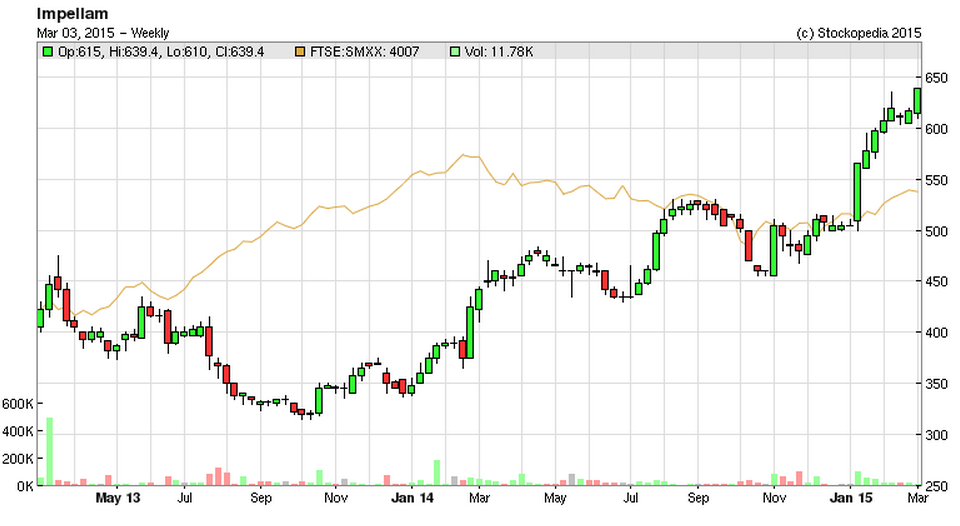
Task: Select the 'Mar 03, 2015 – Weekly' subtitle
Action: (x=103, y=33)
